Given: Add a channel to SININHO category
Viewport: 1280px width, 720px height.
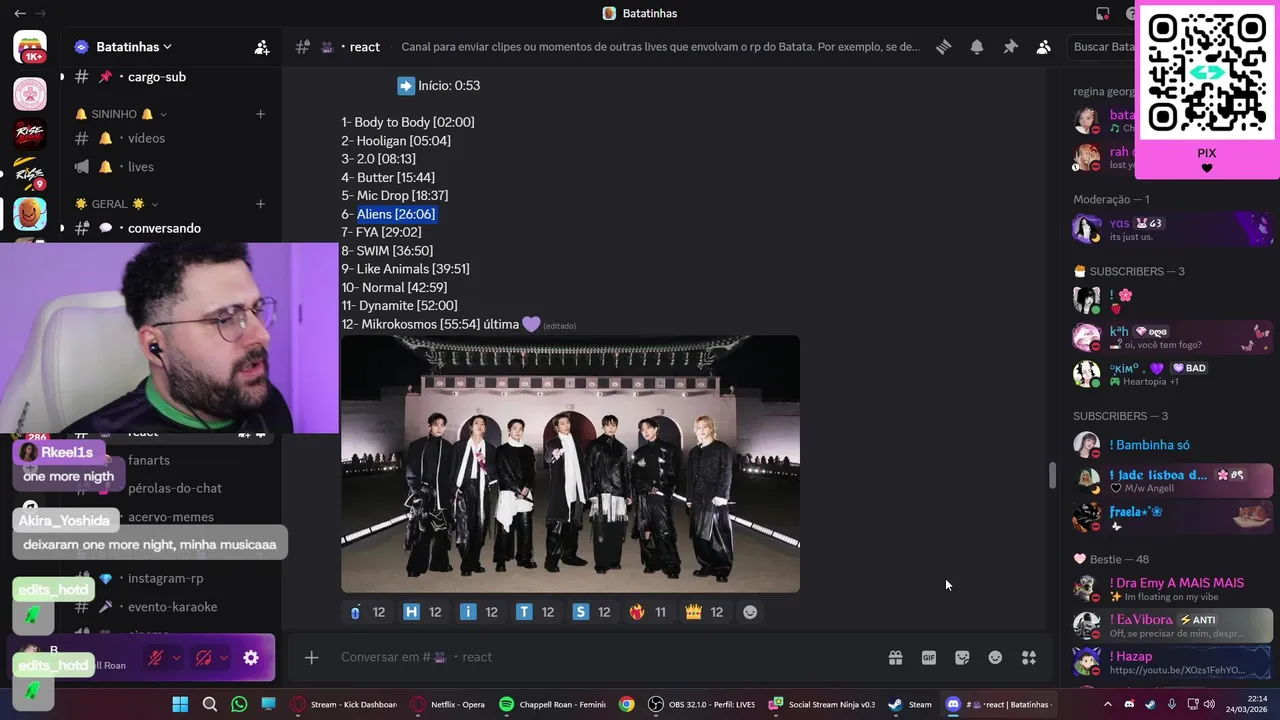Looking at the screenshot, I should 260,114.
